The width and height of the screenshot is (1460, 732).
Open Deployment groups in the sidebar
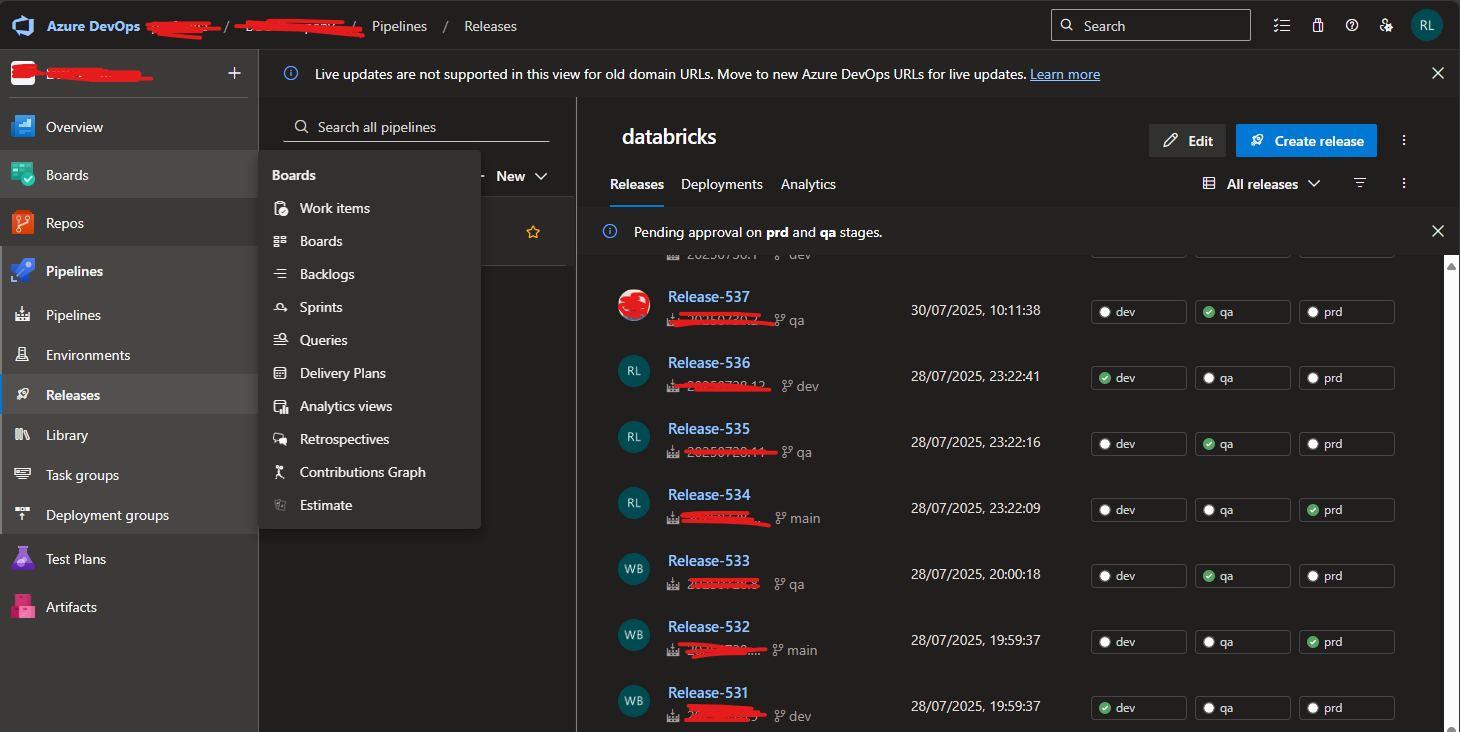(129, 515)
